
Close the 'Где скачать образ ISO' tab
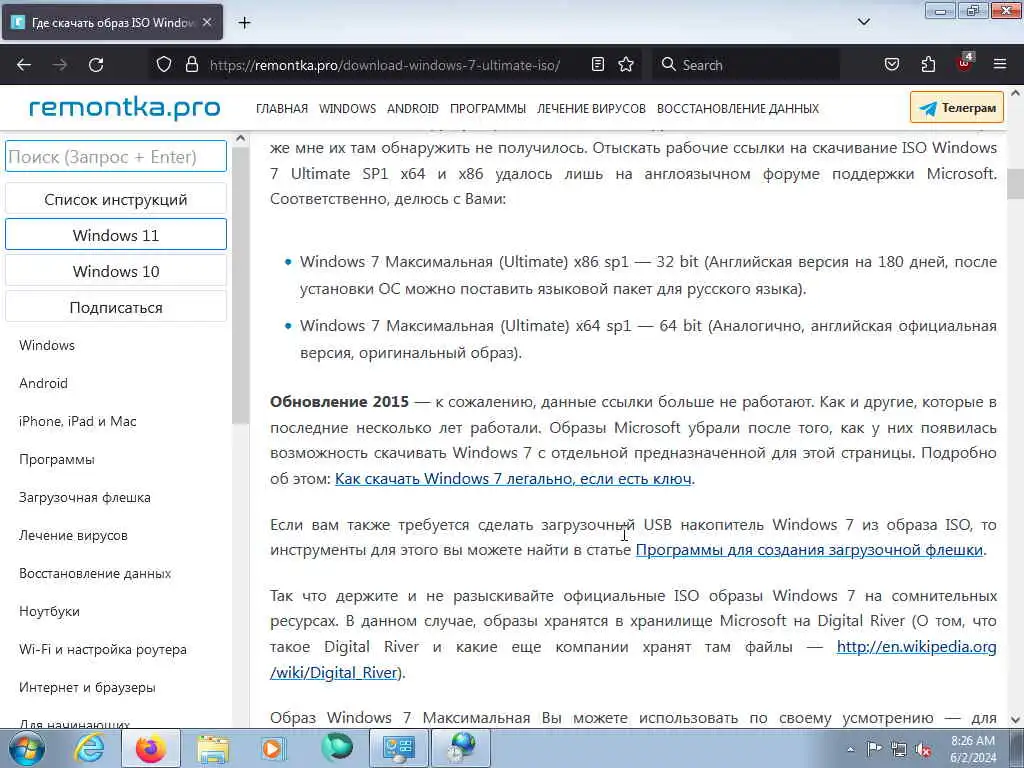pyautogui.click(x=207, y=22)
